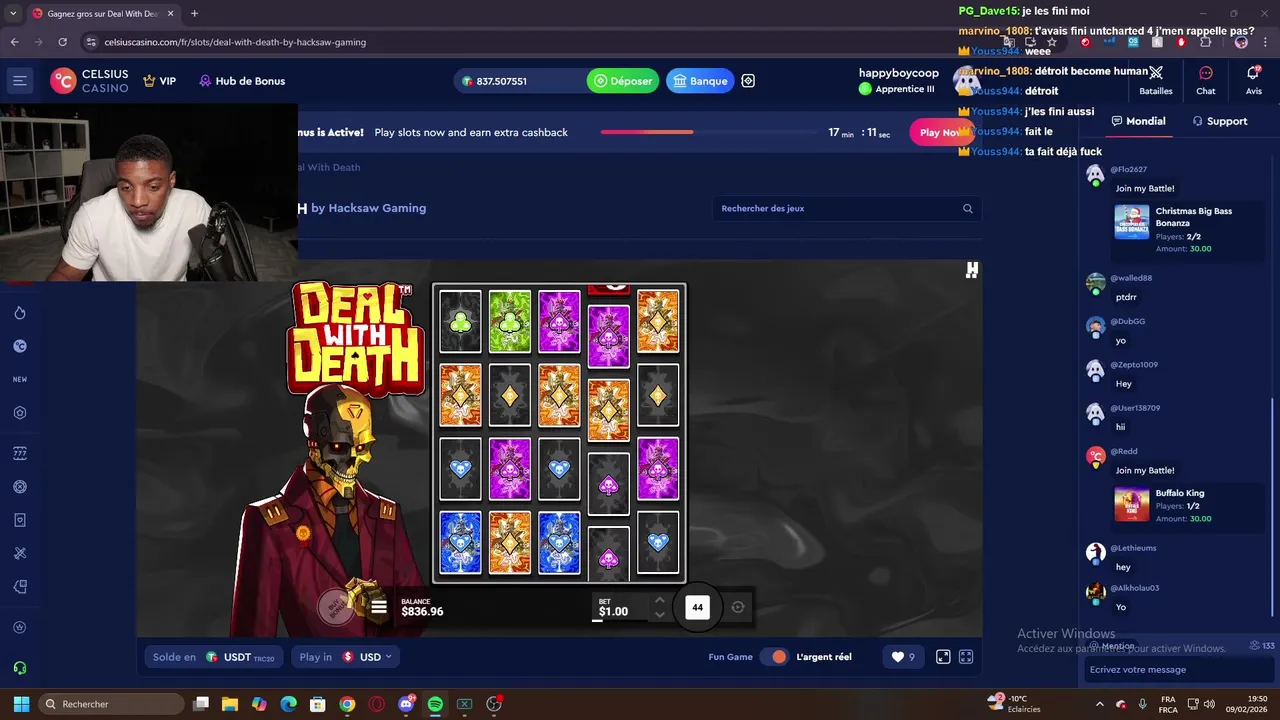Open the game's hamburger menu
This screenshot has height=720, width=1280.
click(379, 606)
